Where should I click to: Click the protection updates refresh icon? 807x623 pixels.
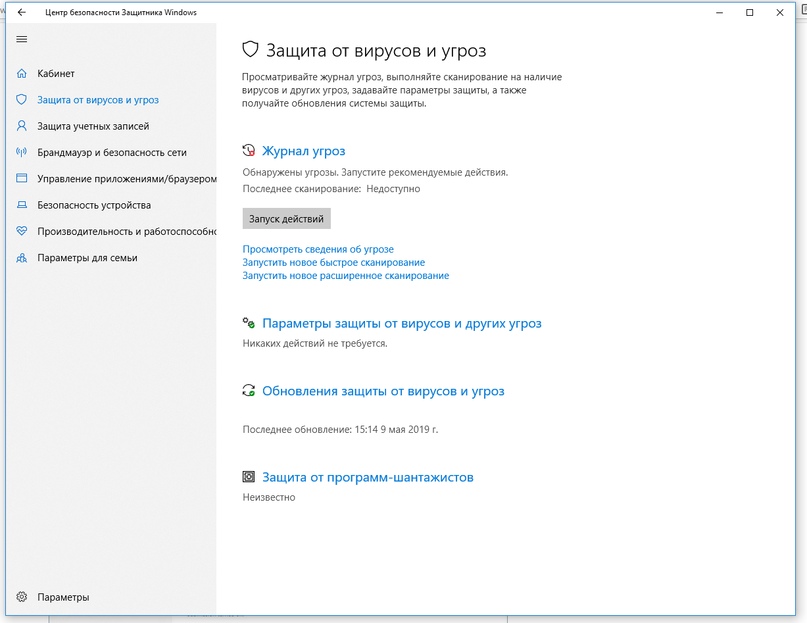coord(249,391)
